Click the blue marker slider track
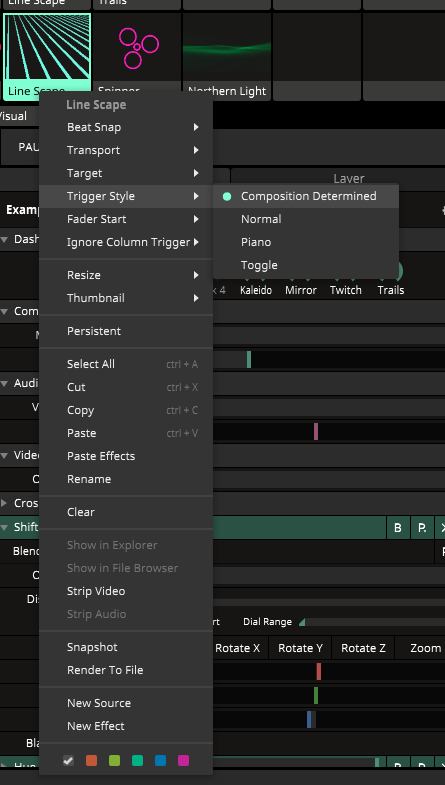The image size is (445, 785). (328, 720)
